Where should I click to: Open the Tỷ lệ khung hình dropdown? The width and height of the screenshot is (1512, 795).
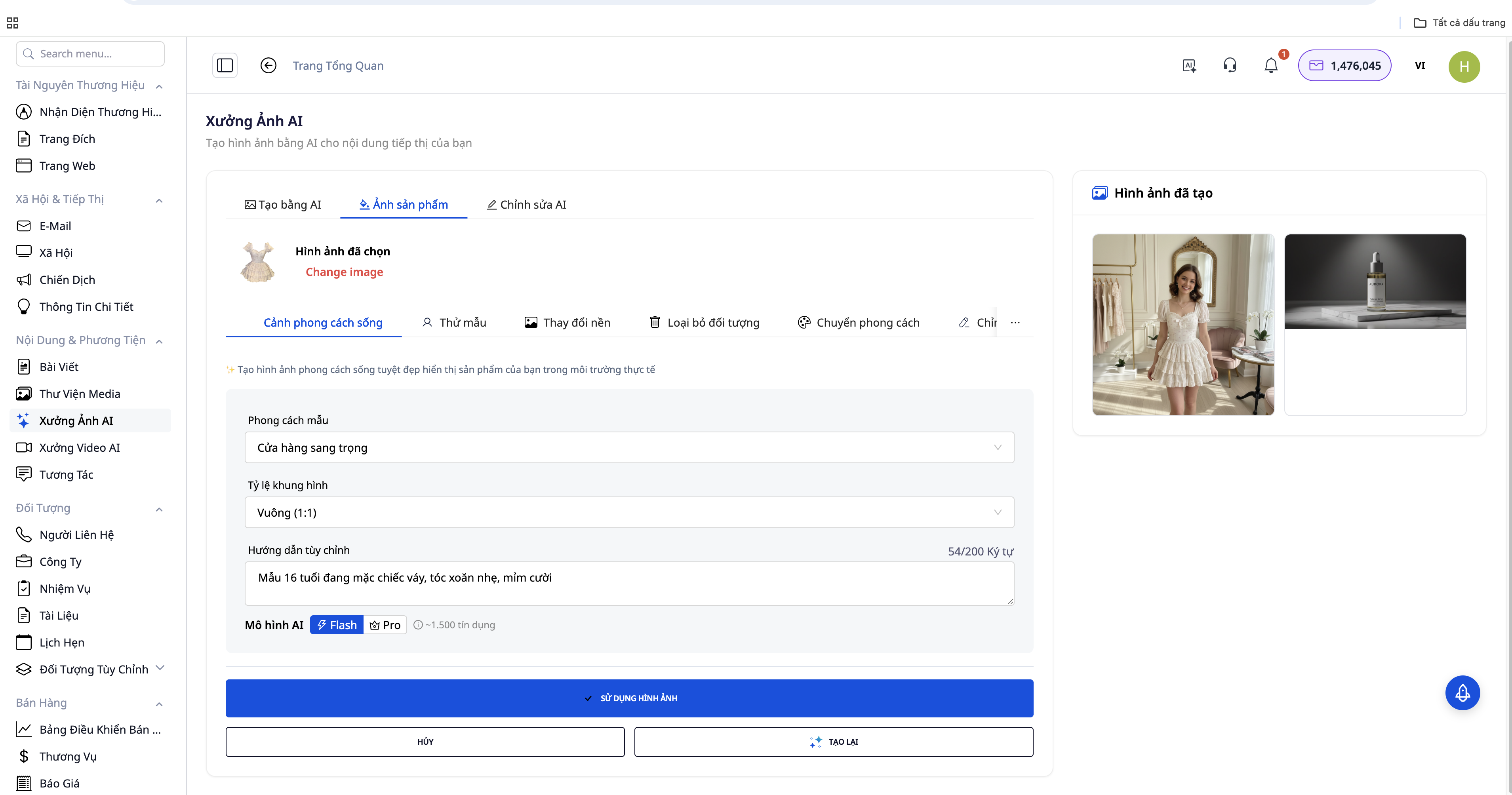point(629,512)
